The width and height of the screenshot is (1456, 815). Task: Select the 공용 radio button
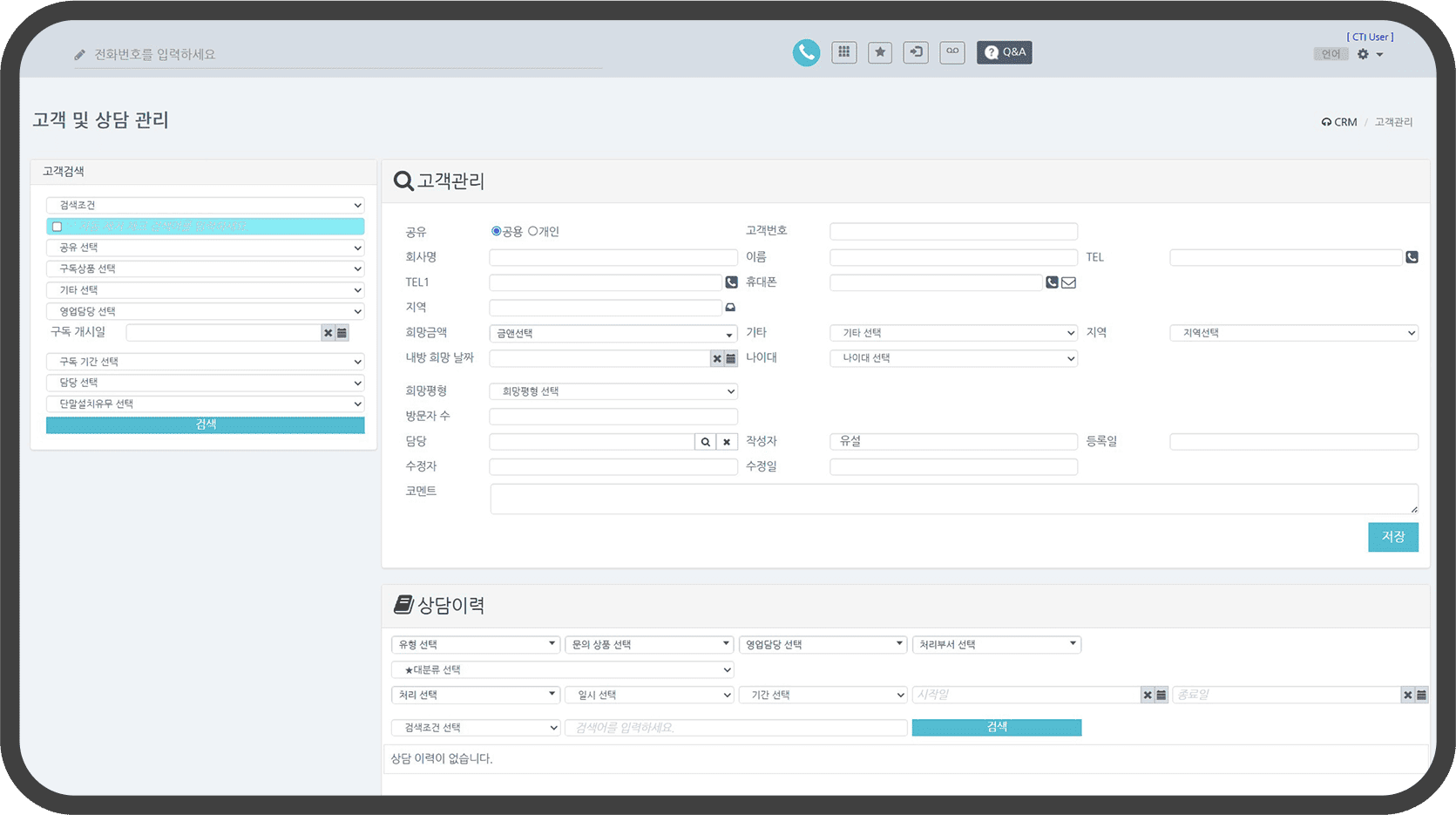[496, 232]
